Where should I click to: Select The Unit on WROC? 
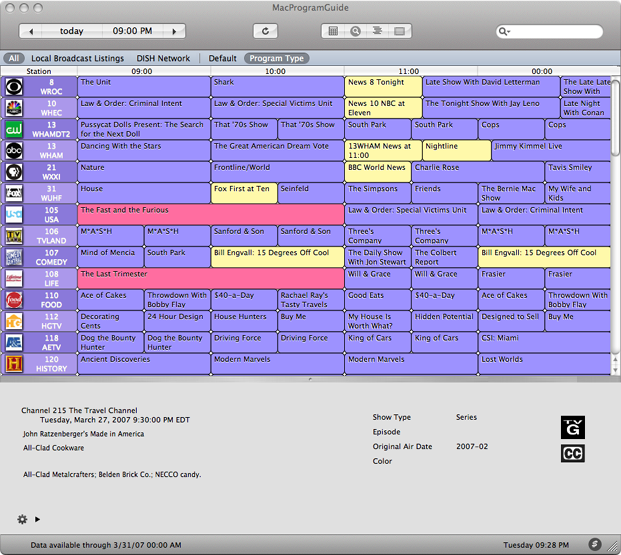[144, 87]
